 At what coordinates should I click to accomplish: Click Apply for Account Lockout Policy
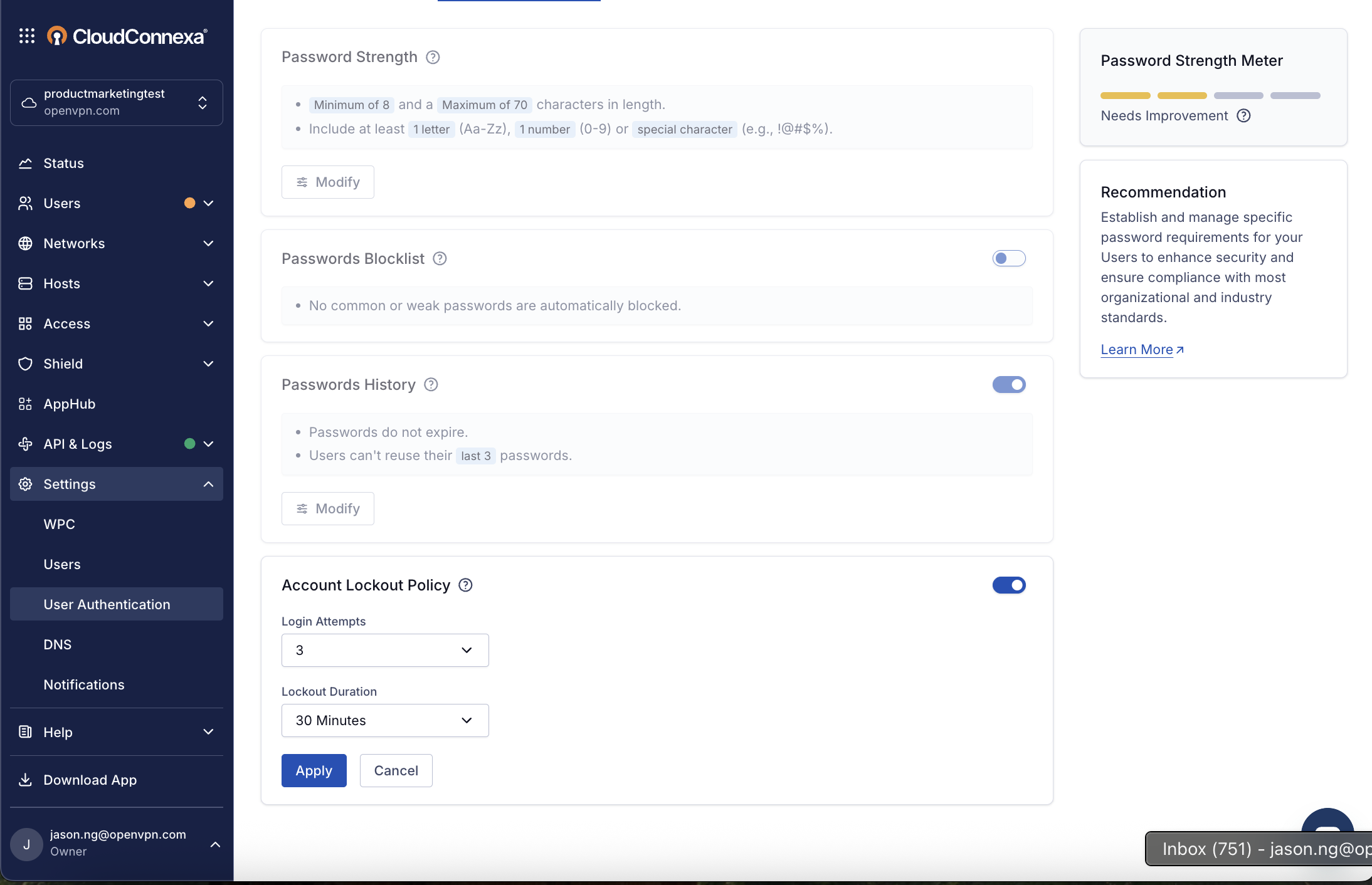314,770
